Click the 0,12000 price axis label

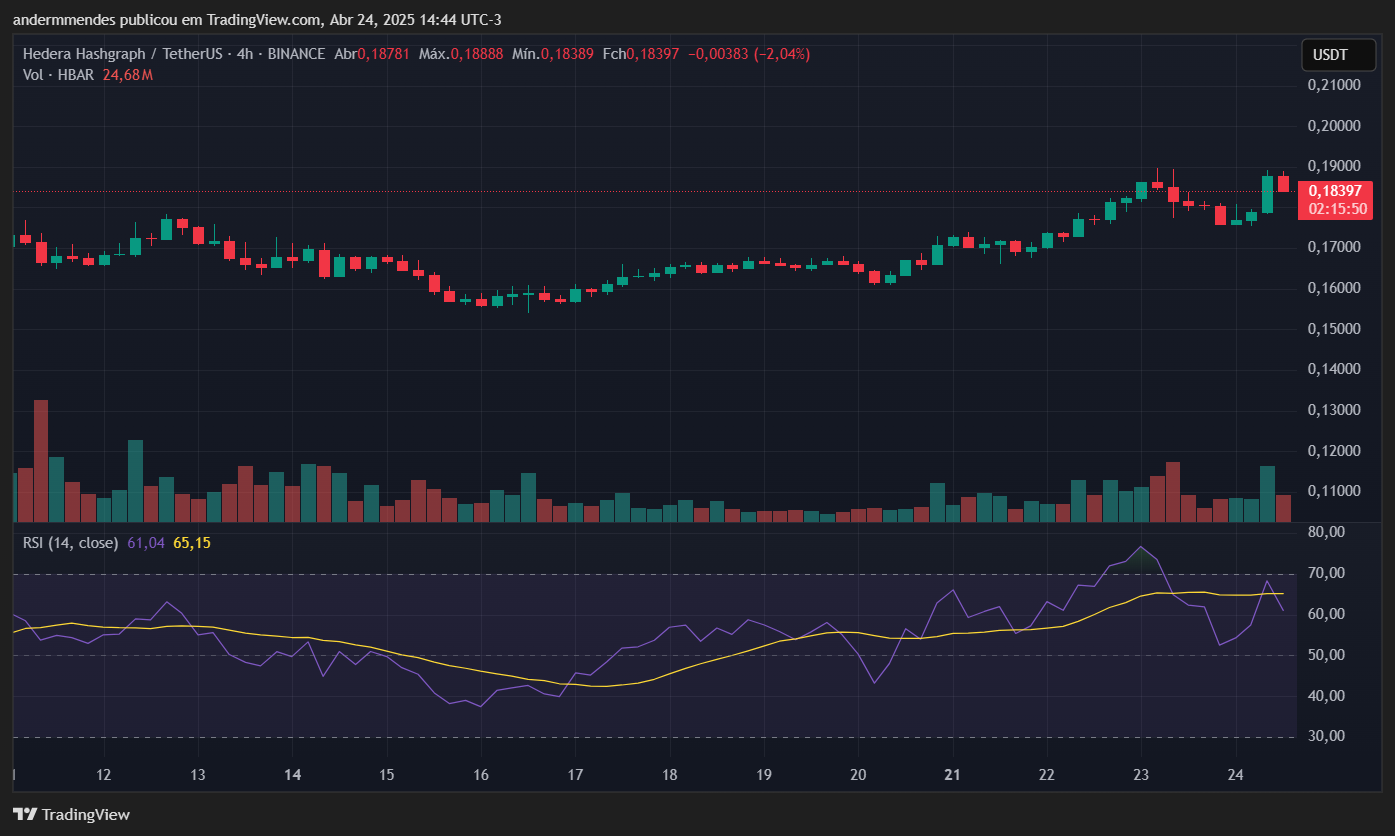[1334, 451]
